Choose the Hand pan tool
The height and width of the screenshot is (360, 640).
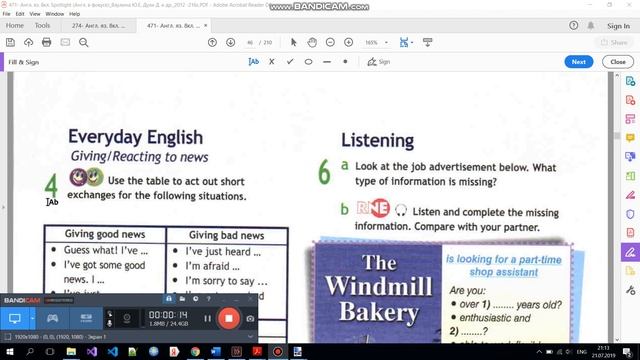tap(312, 42)
